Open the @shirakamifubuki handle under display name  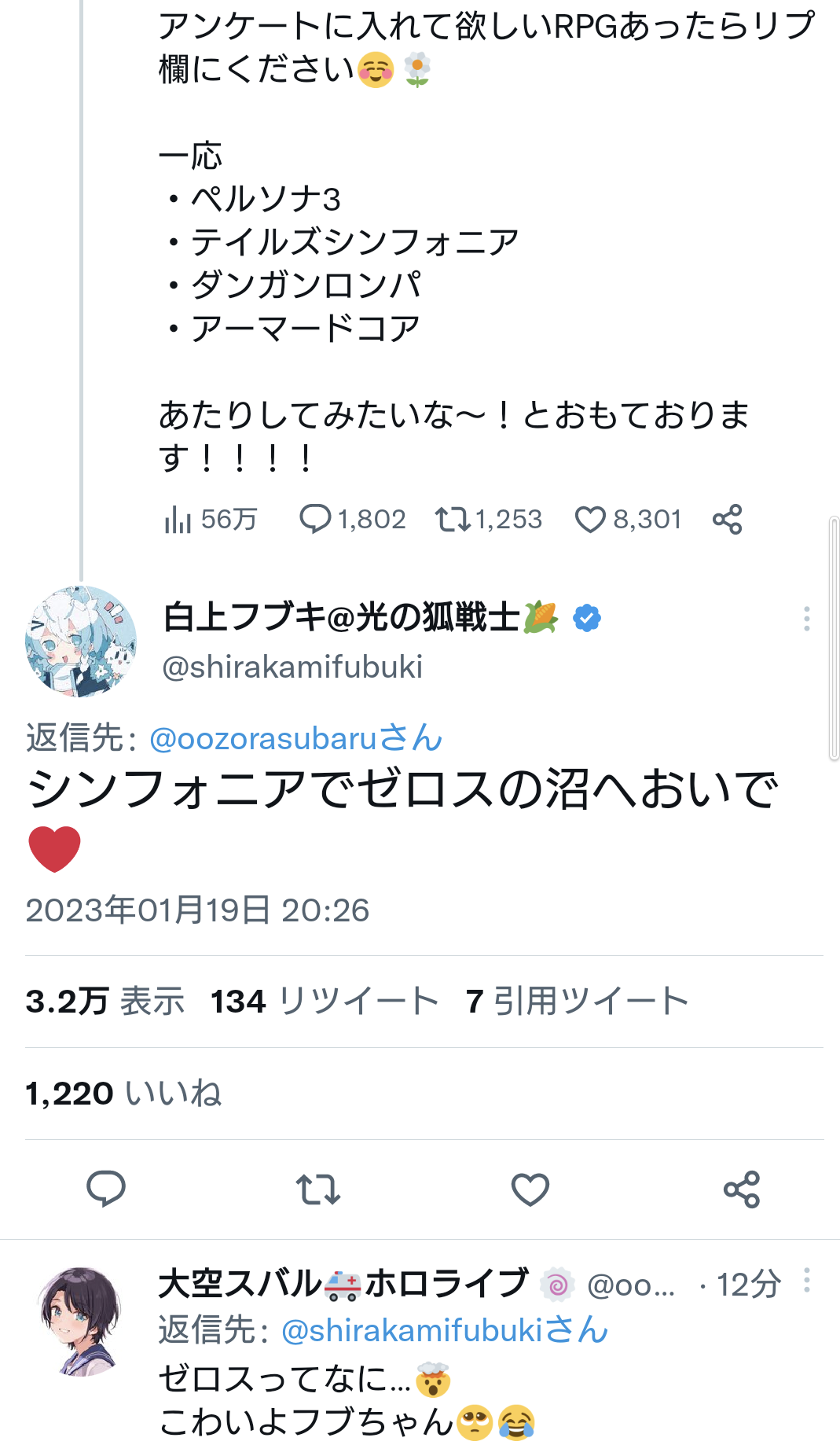coord(292,667)
